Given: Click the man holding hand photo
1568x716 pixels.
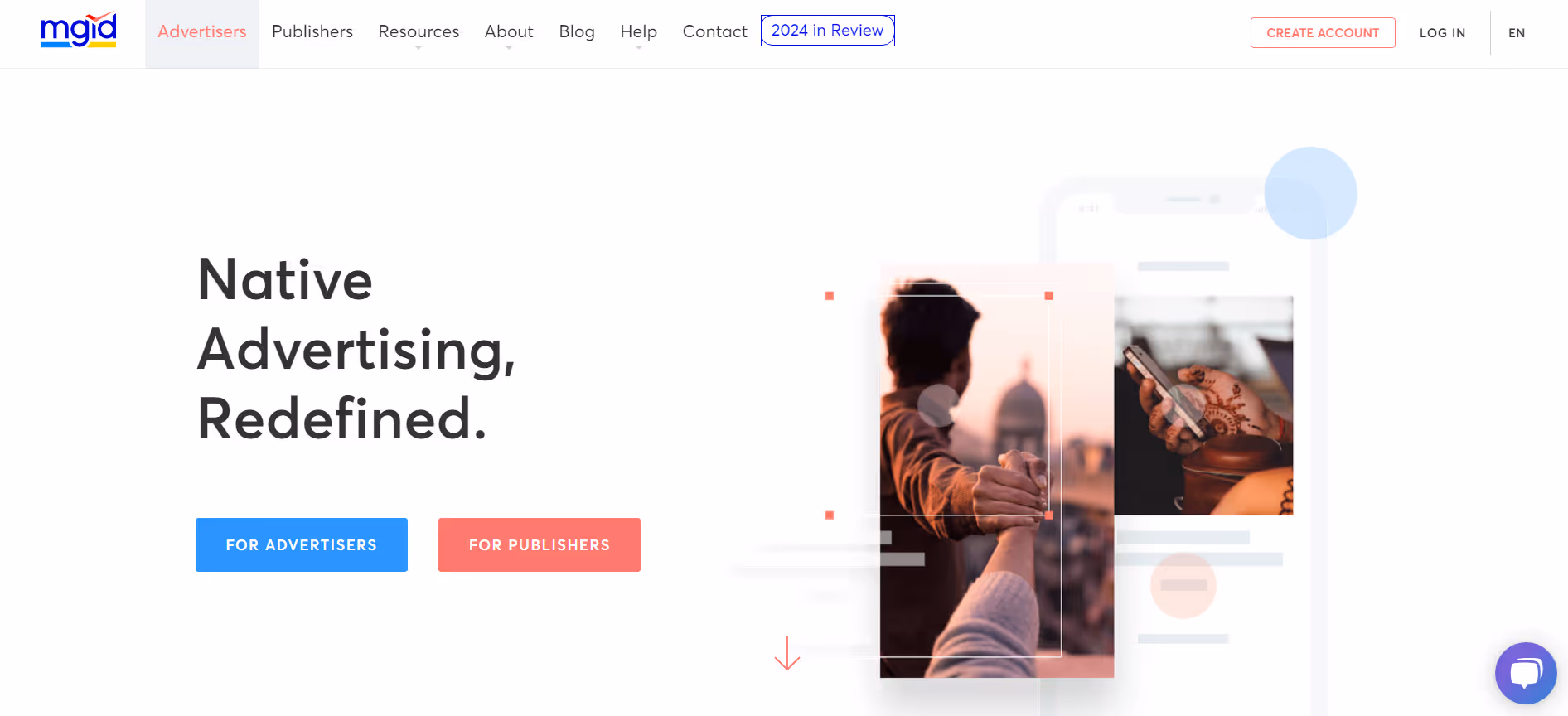Looking at the screenshot, I should click(x=996, y=471).
